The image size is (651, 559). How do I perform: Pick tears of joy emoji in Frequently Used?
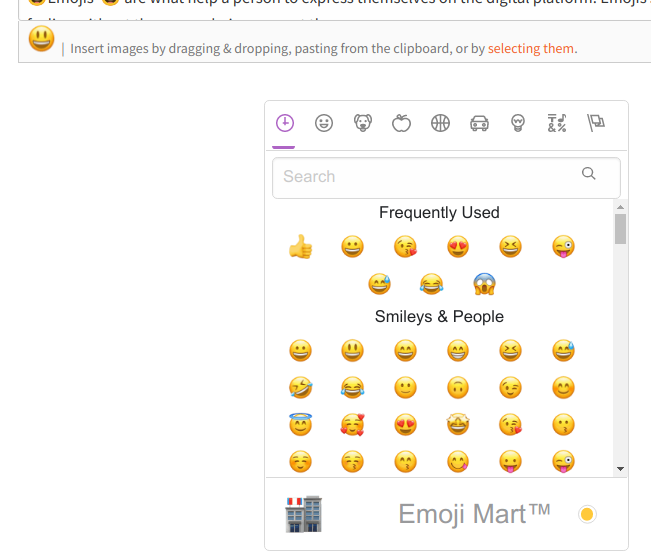(x=431, y=284)
